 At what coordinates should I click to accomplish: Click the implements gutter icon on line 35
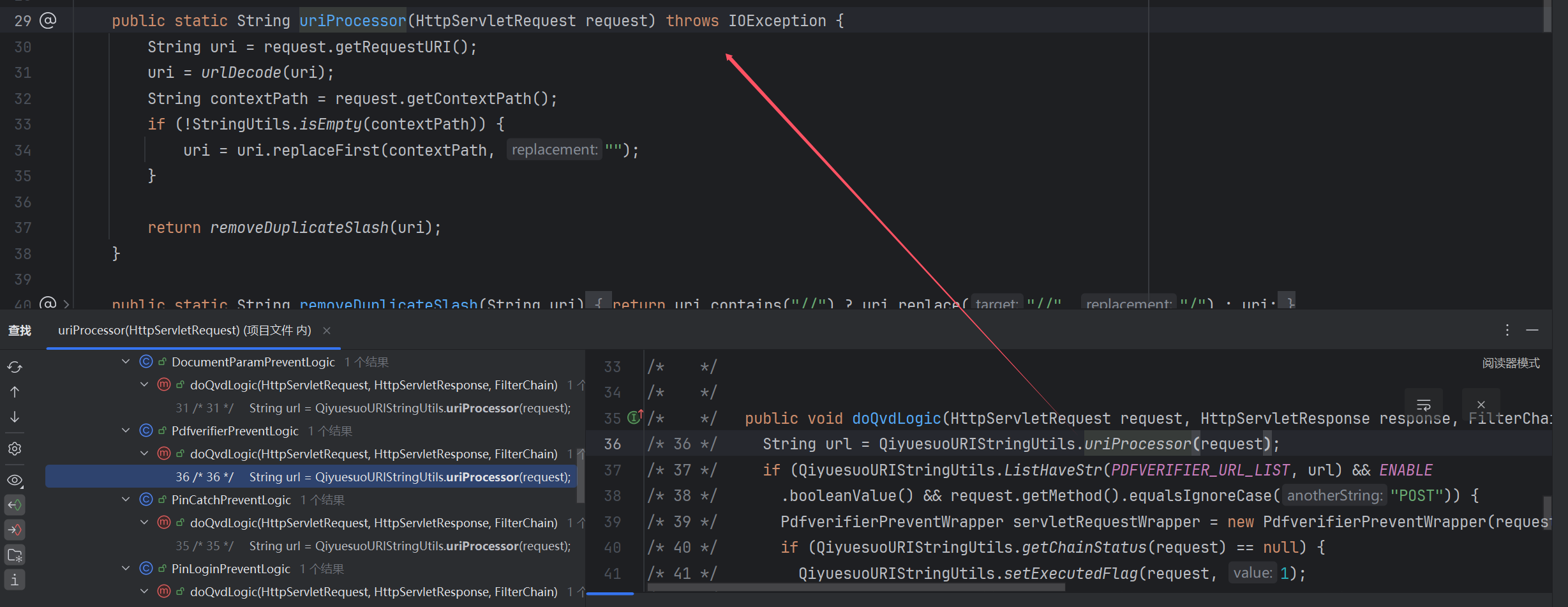click(634, 417)
